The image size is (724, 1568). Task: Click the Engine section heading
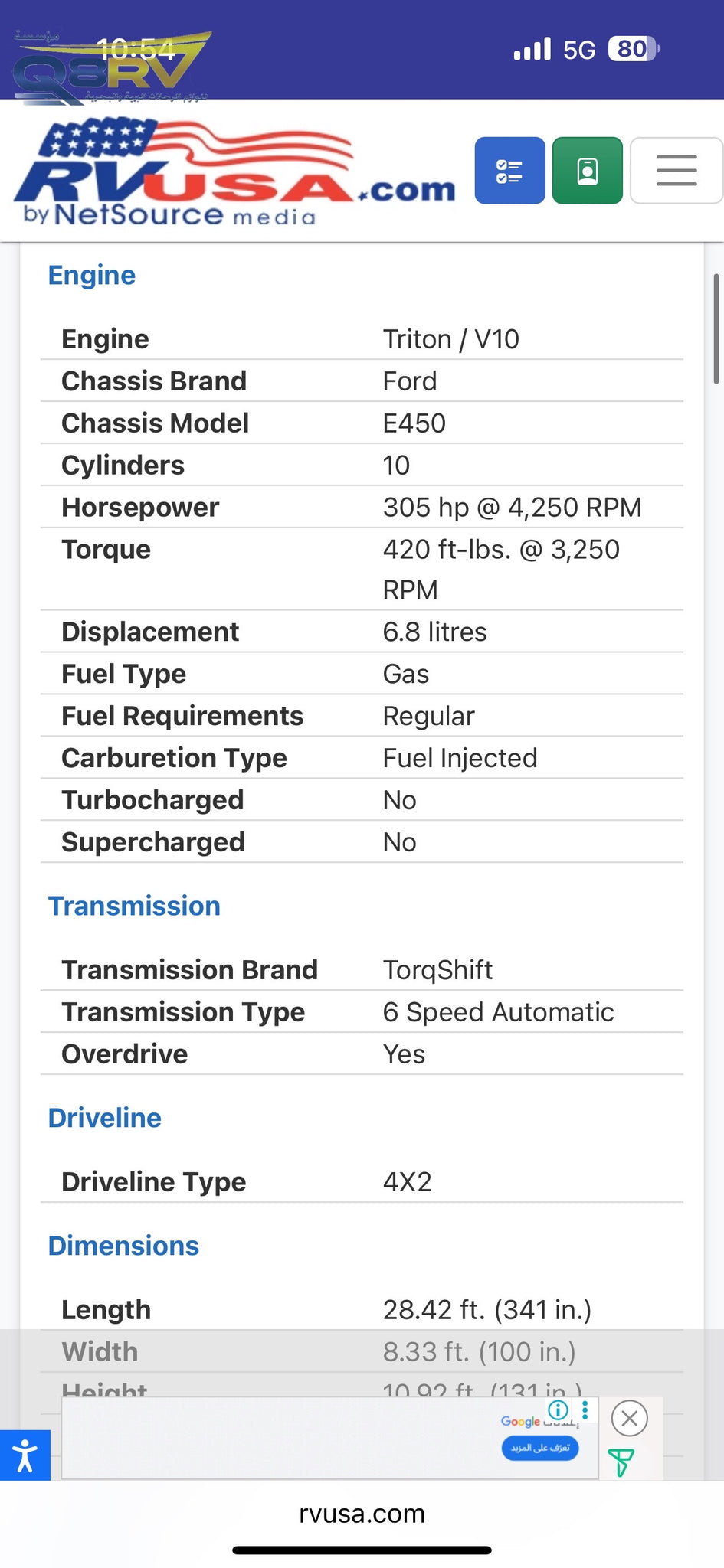(x=92, y=276)
